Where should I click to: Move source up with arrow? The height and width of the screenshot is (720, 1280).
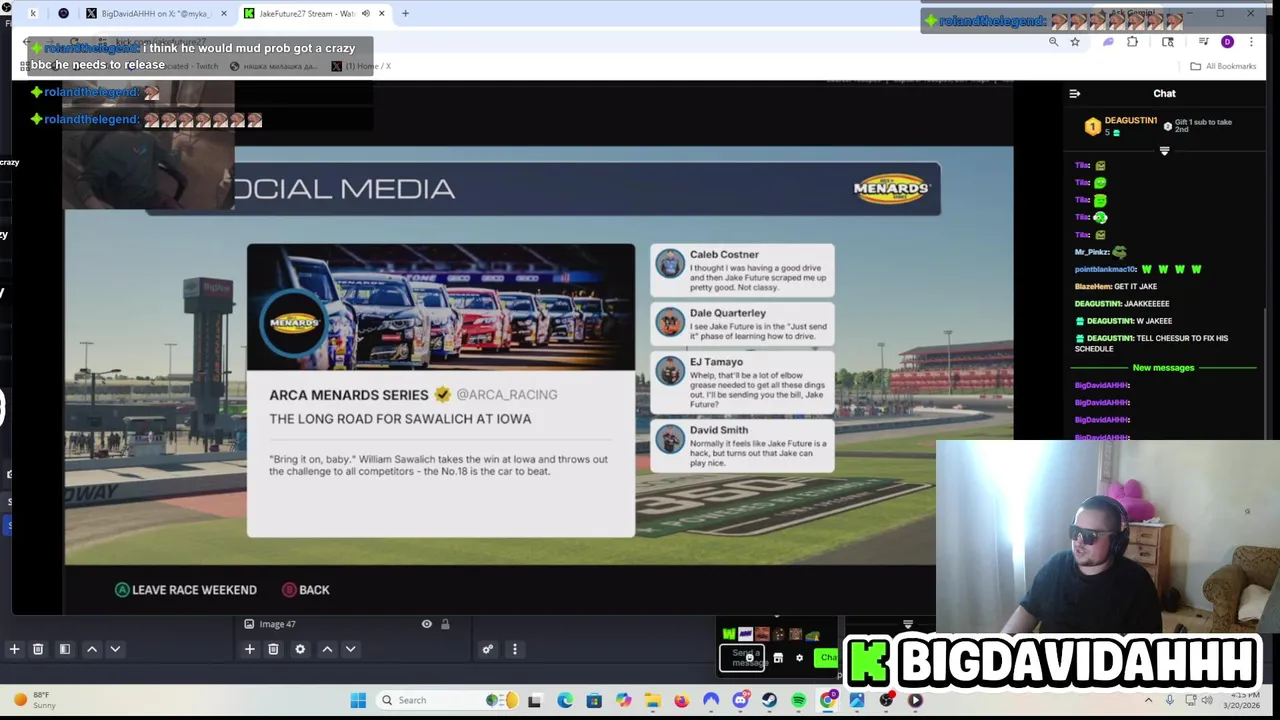coord(327,649)
